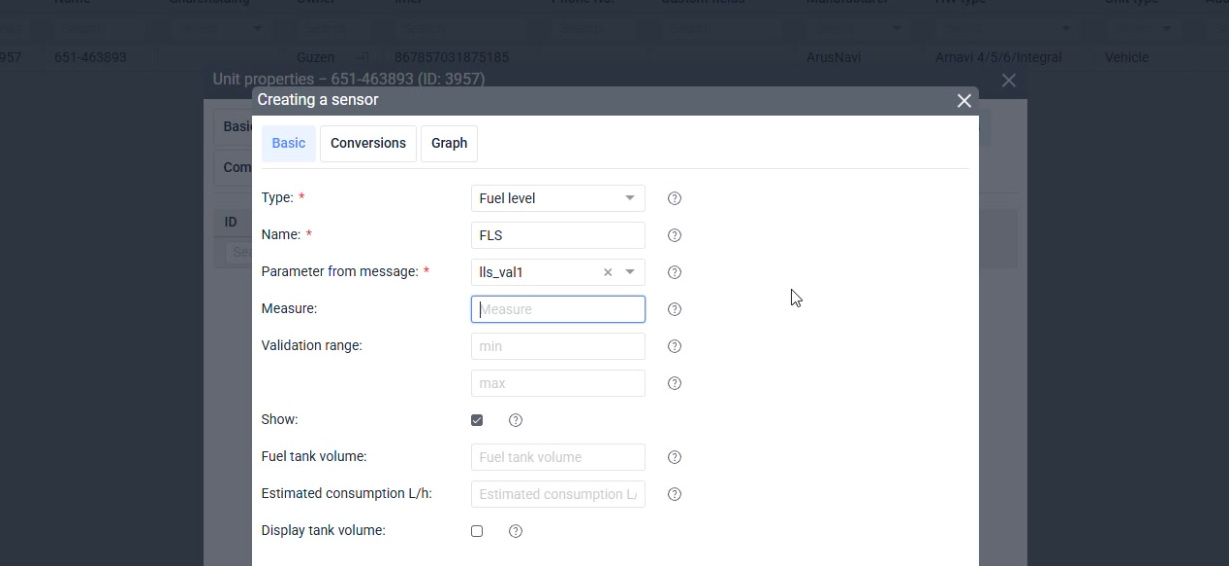Switch to the Basic tab
The width and height of the screenshot is (1229, 566).
click(x=289, y=143)
